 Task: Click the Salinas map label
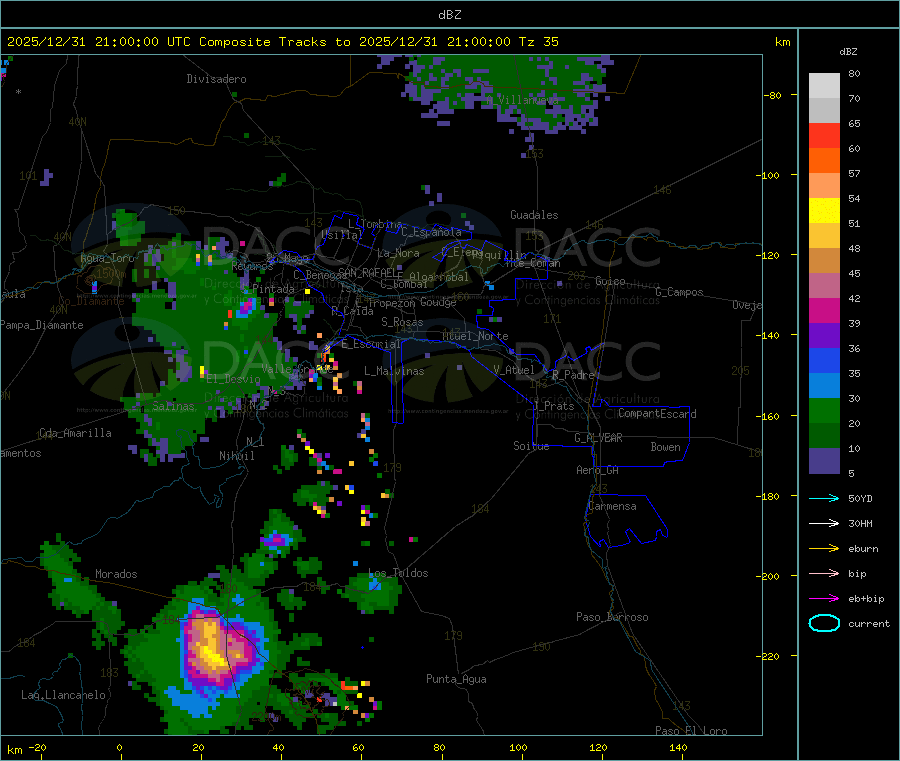point(173,406)
